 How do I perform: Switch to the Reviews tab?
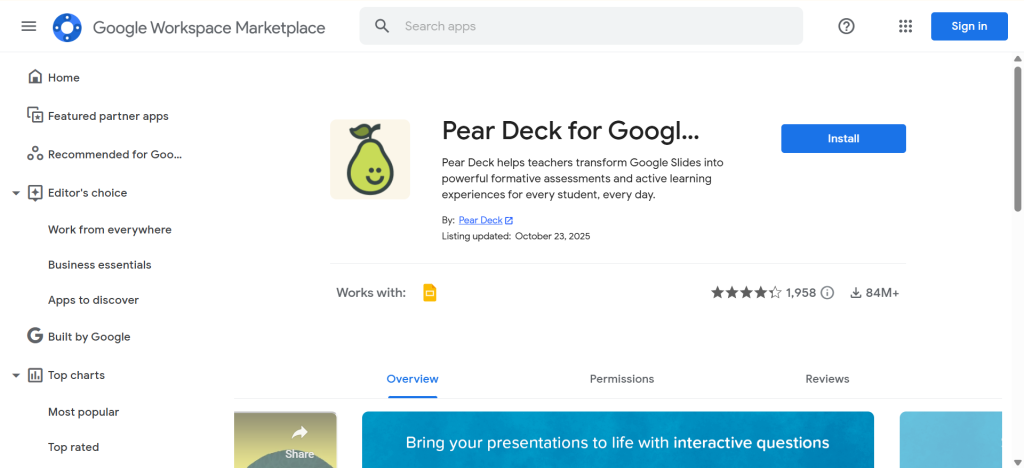click(827, 379)
